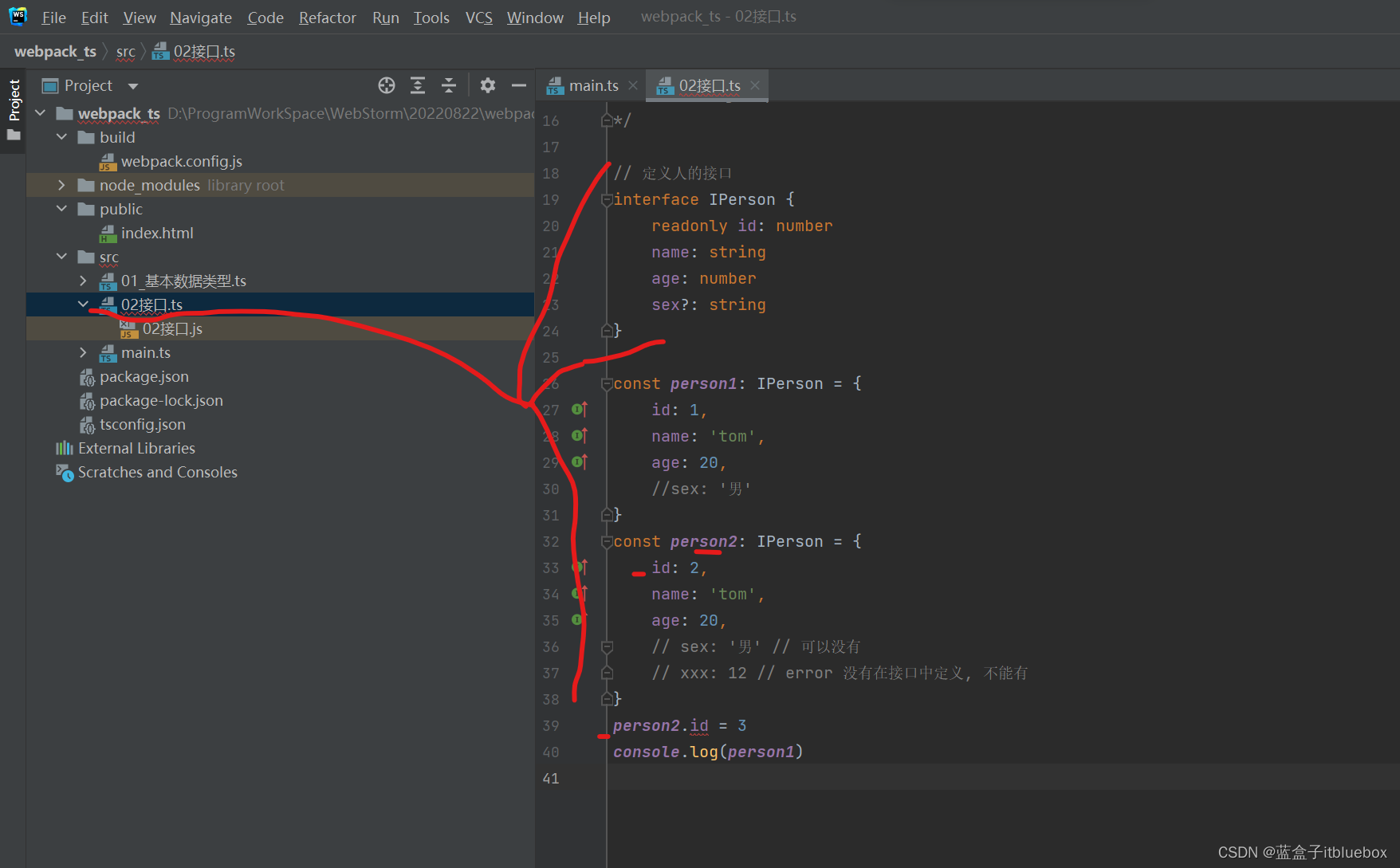
Task: Hide the Project panel with minus icon
Action: point(519,85)
